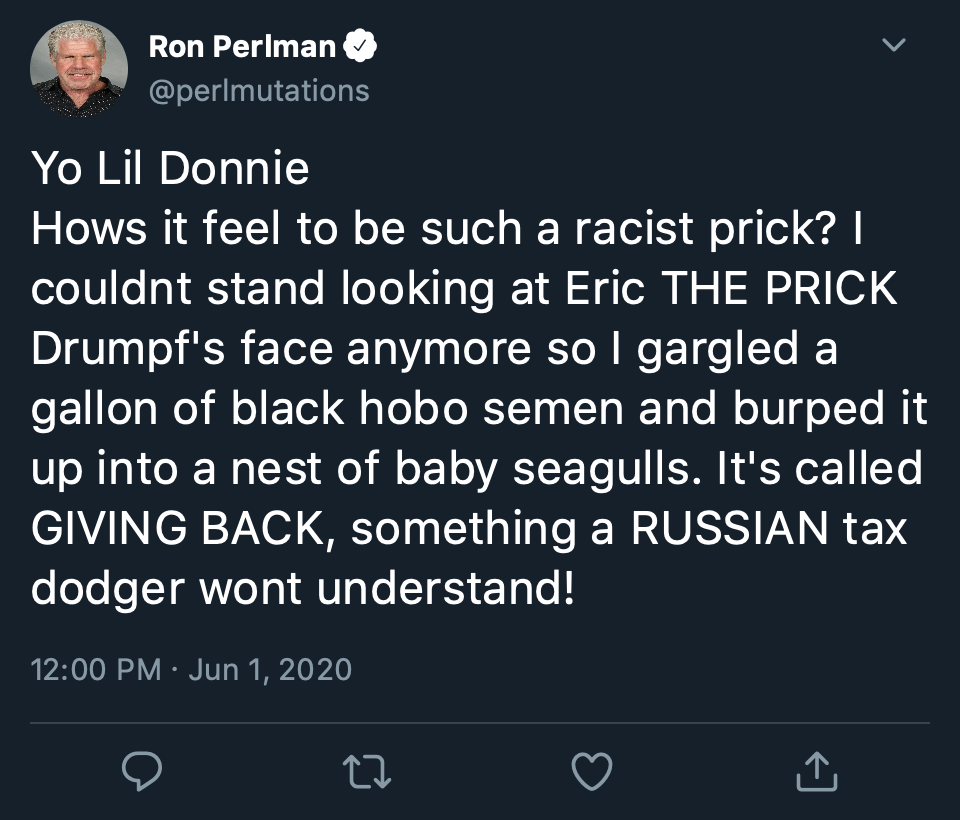Viewport: 960px width, 820px height.
Task: Open the Ron Perlman display name
Action: pyautogui.click(x=242, y=47)
